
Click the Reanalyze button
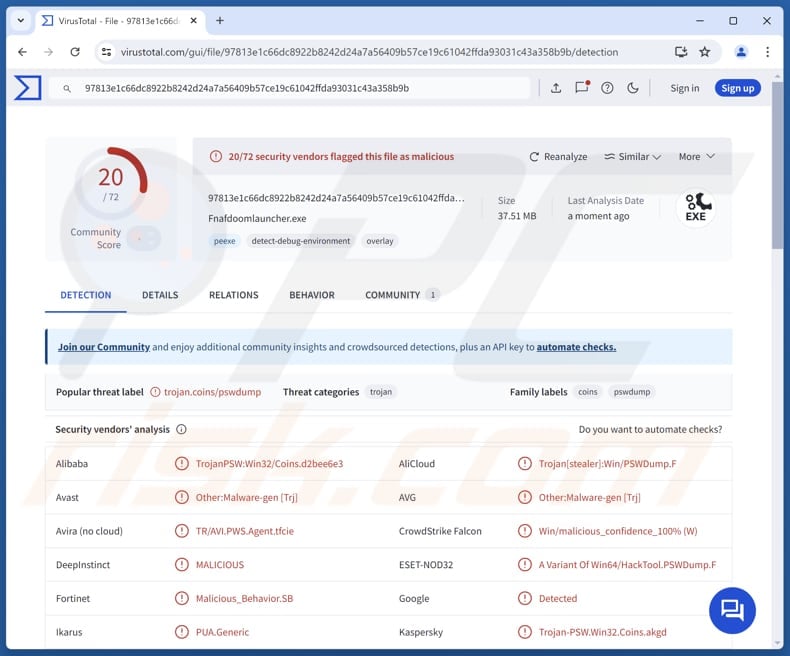(x=558, y=157)
